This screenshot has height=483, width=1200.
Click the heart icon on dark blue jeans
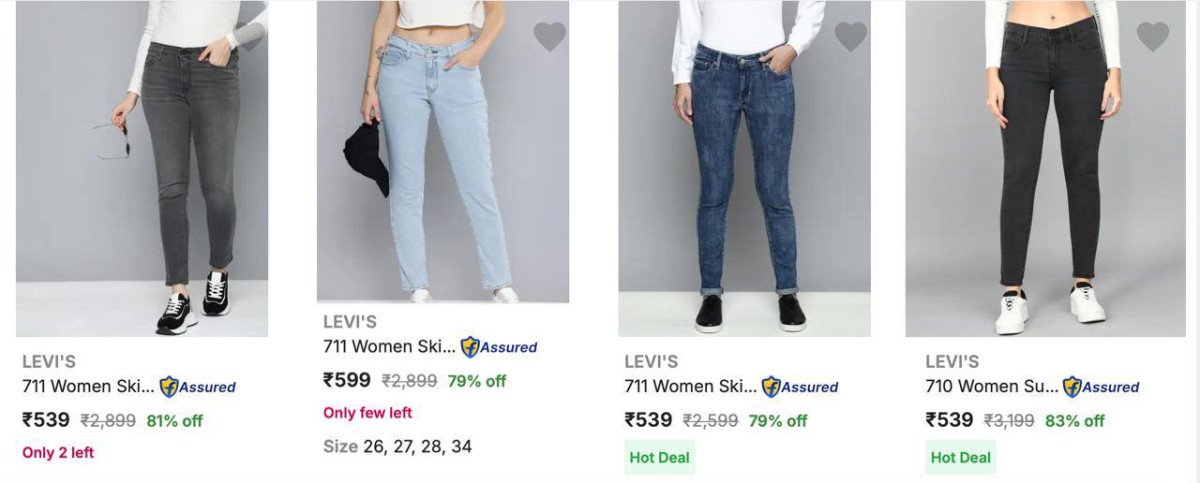coord(851,37)
